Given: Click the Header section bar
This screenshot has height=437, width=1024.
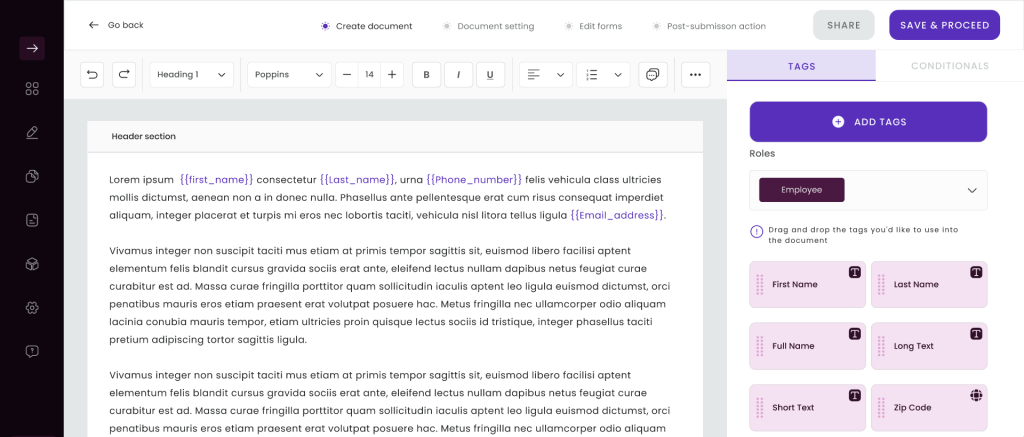Looking at the screenshot, I should coord(395,137).
